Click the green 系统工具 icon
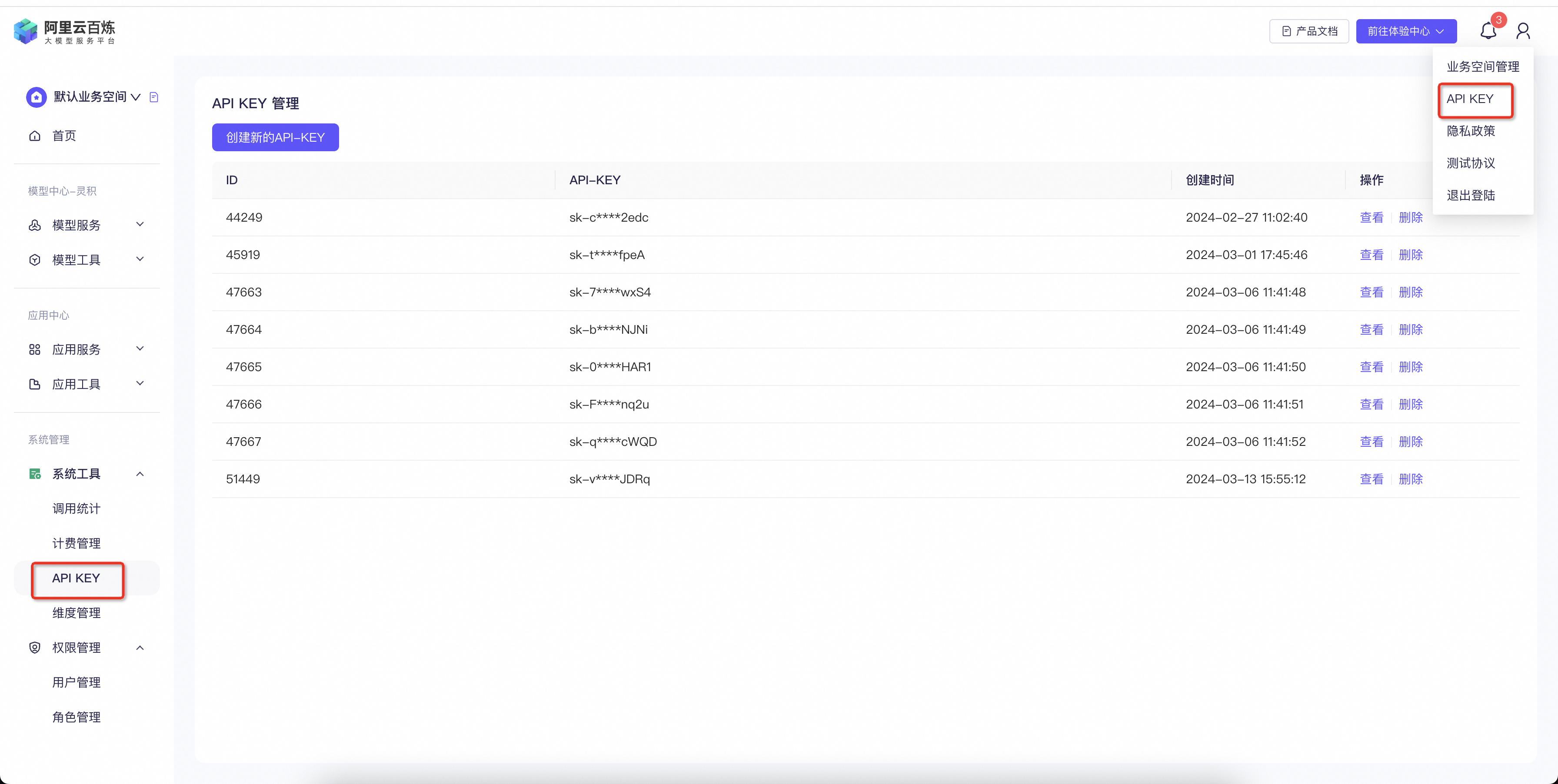1558x784 pixels. pos(35,473)
